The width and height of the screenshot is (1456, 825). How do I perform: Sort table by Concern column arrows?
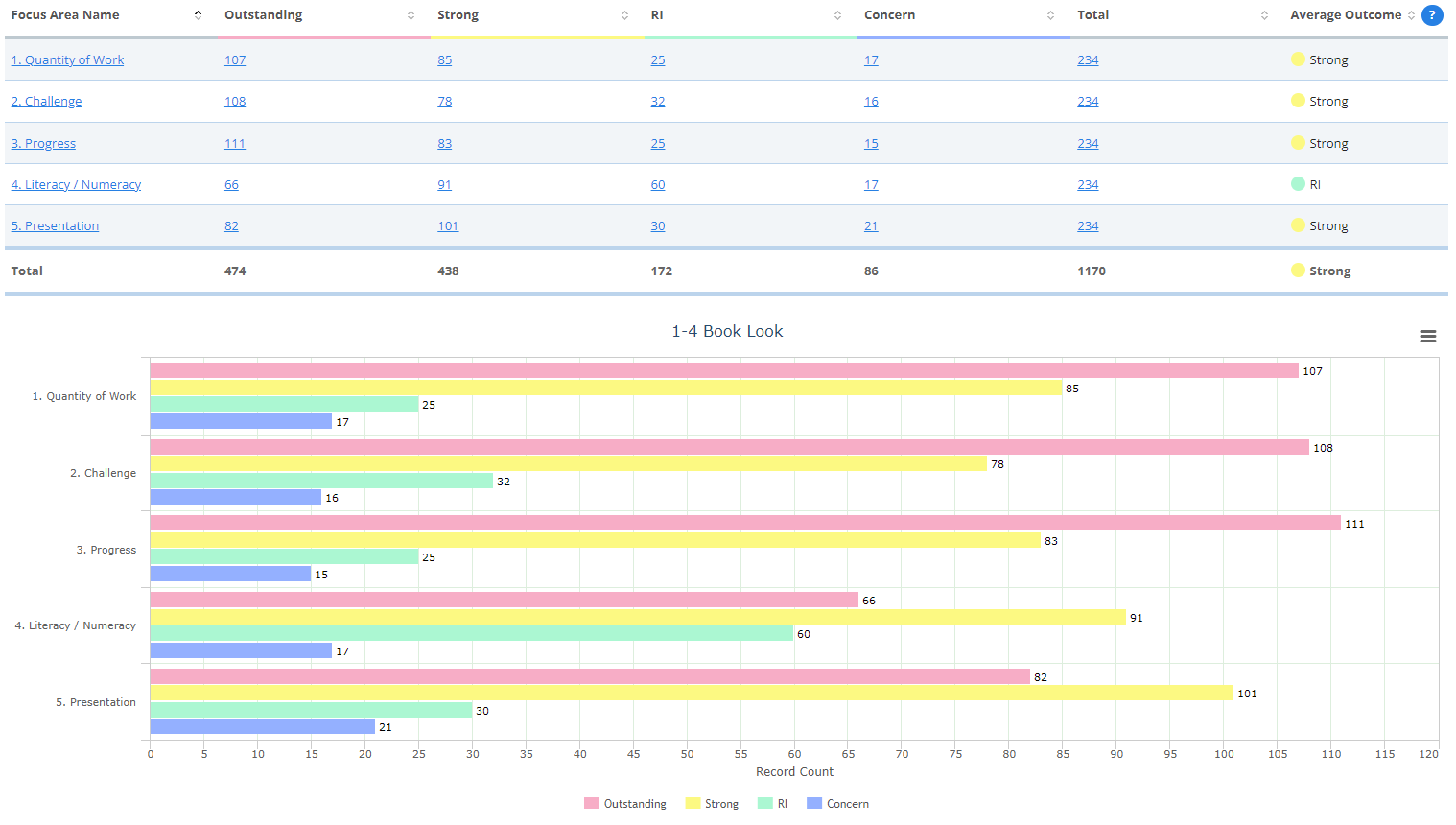click(1050, 15)
